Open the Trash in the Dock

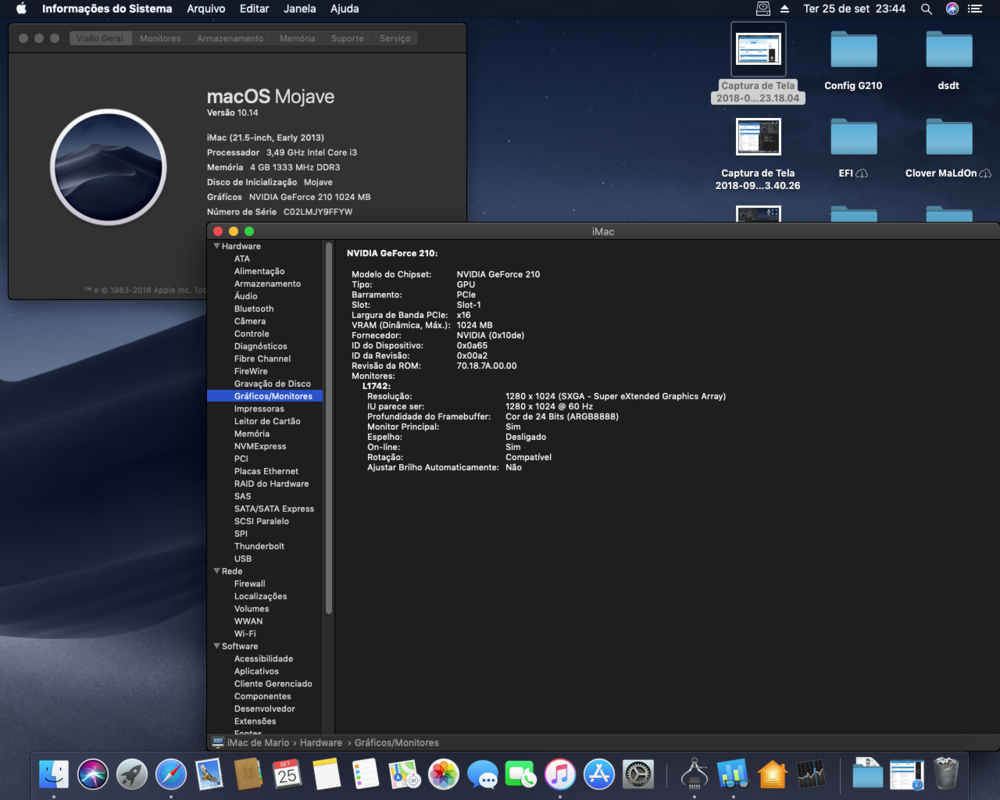[946, 774]
